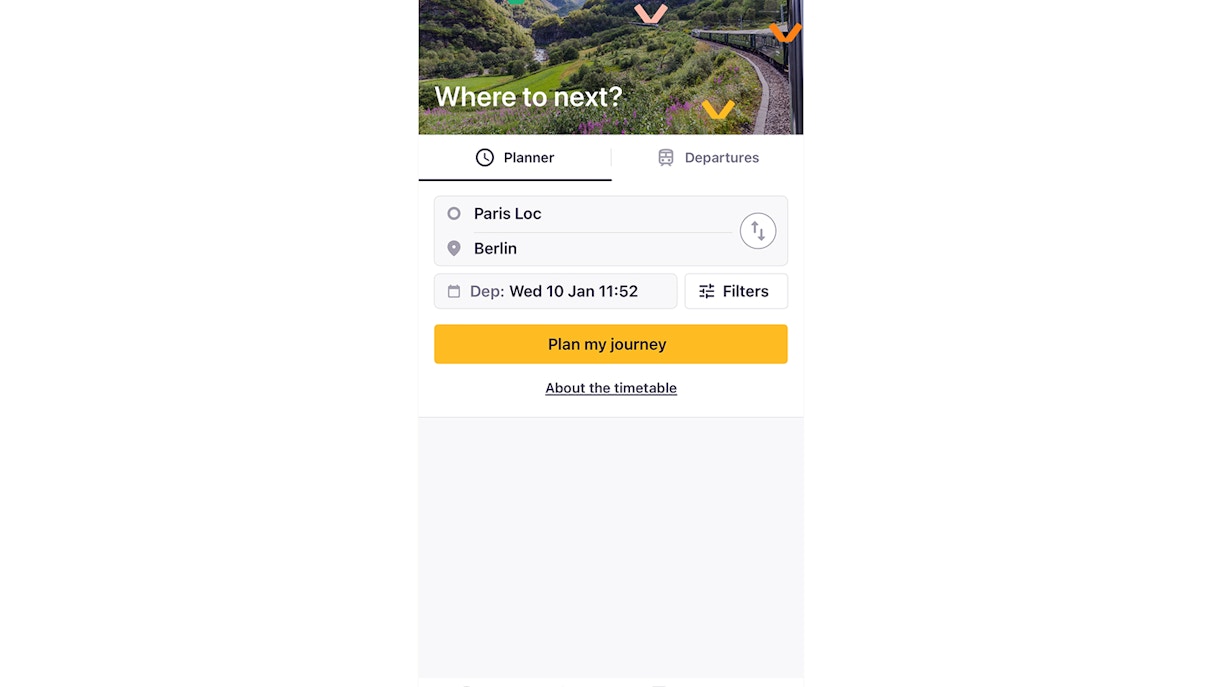Open the About the timetable link
This screenshot has width=1222, height=687.
(x=610, y=388)
